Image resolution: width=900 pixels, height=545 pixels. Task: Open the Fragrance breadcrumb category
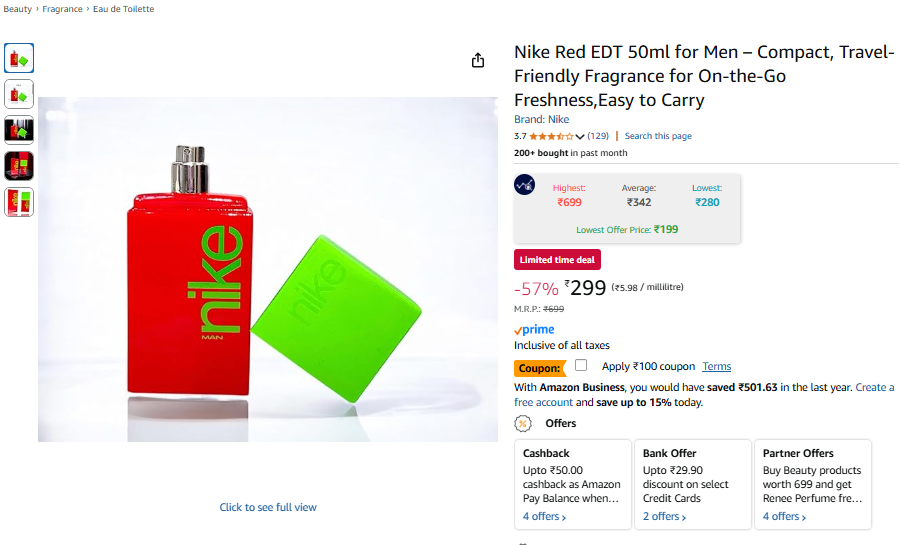click(x=62, y=9)
